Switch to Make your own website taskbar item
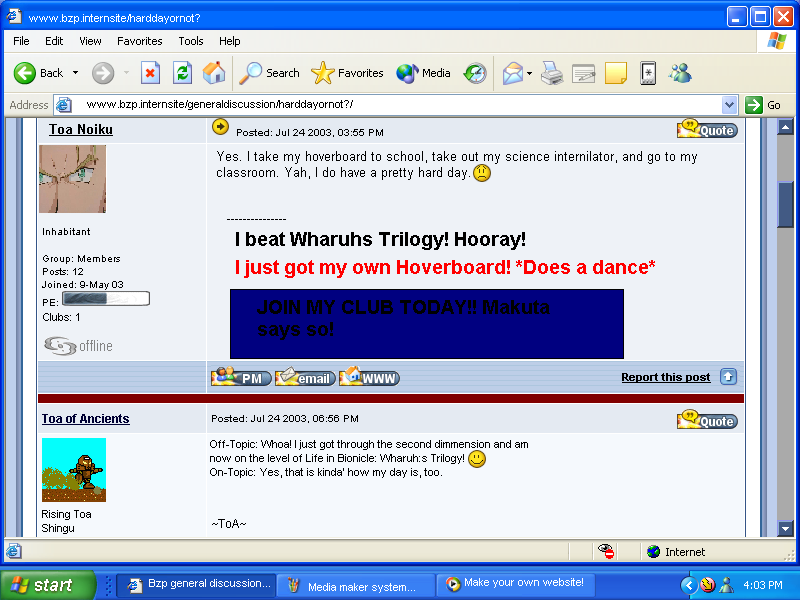The height and width of the screenshot is (600, 800). 515,584
